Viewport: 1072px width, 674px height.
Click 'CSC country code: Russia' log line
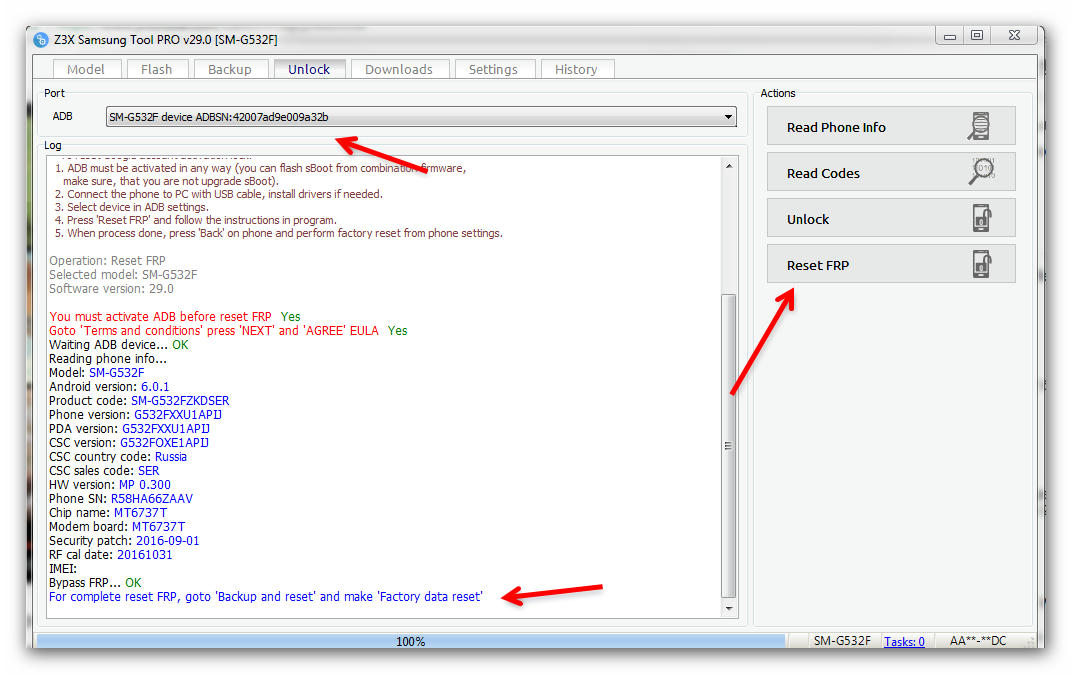[x=118, y=457]
